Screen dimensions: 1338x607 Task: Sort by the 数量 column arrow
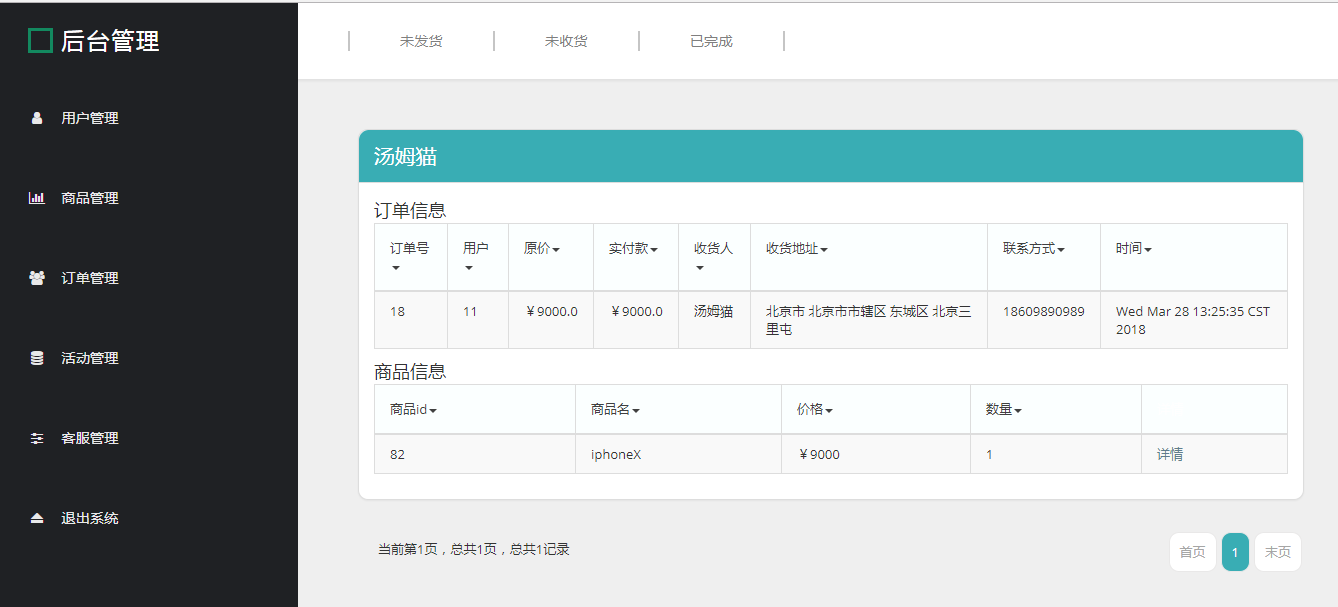(1018, 411)
